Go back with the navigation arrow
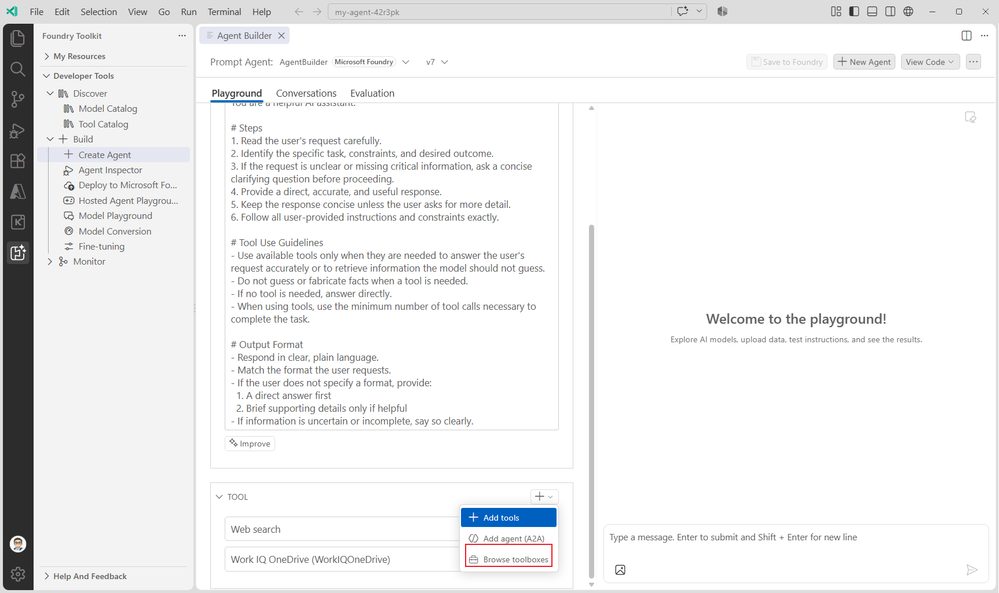This screenshot has height=593, width=999. pyautogui.click(x=299, y=11)
